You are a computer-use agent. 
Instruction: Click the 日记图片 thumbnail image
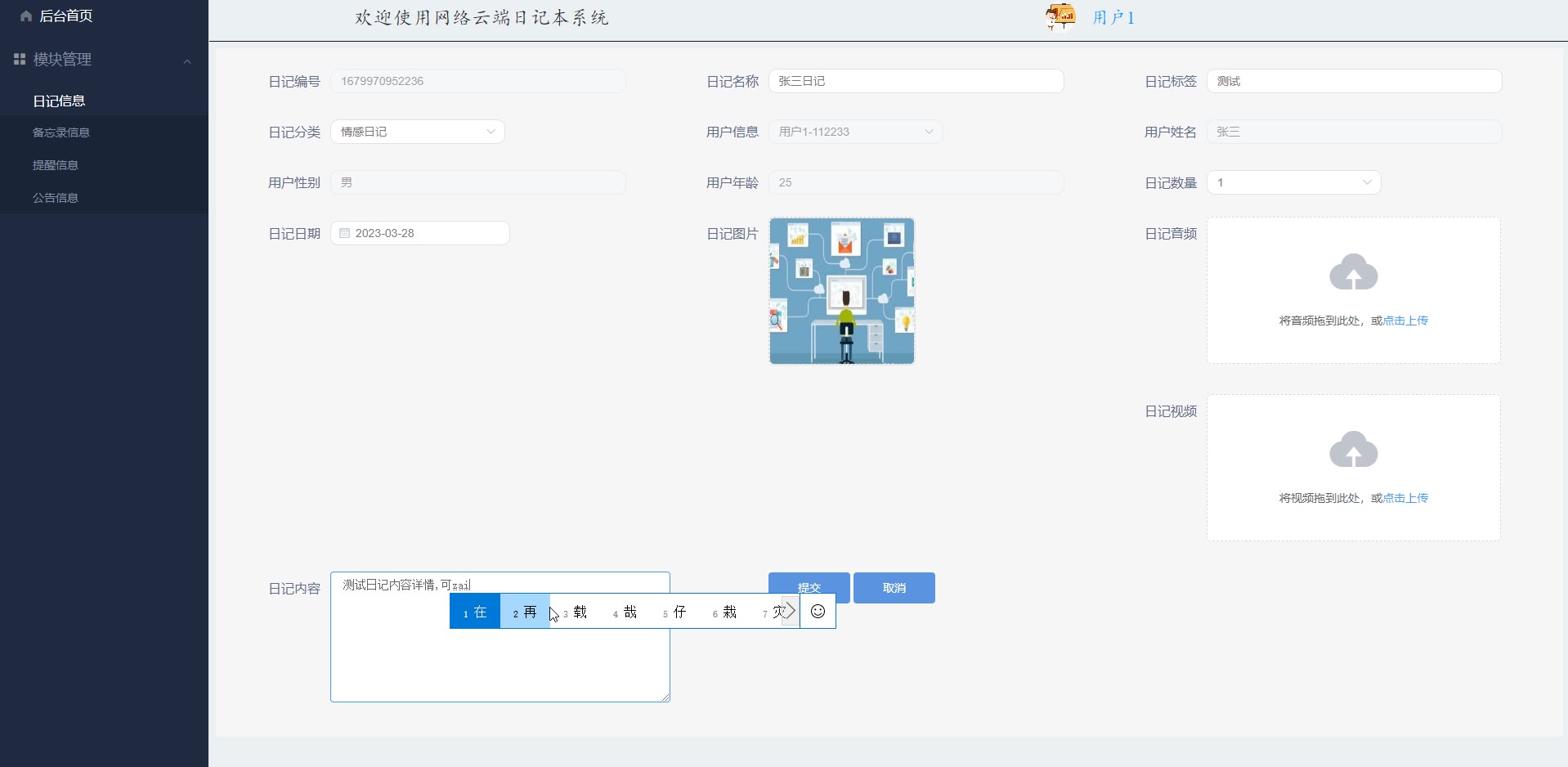click(x=841, y=291)
